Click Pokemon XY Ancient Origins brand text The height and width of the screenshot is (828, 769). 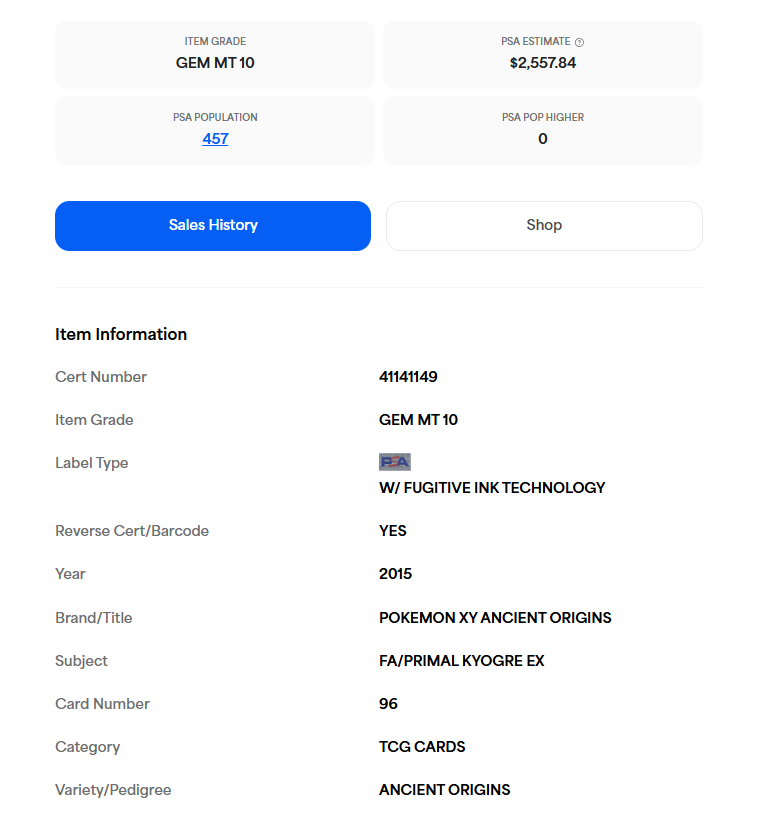pyautogui.click(x=495, y=618)
